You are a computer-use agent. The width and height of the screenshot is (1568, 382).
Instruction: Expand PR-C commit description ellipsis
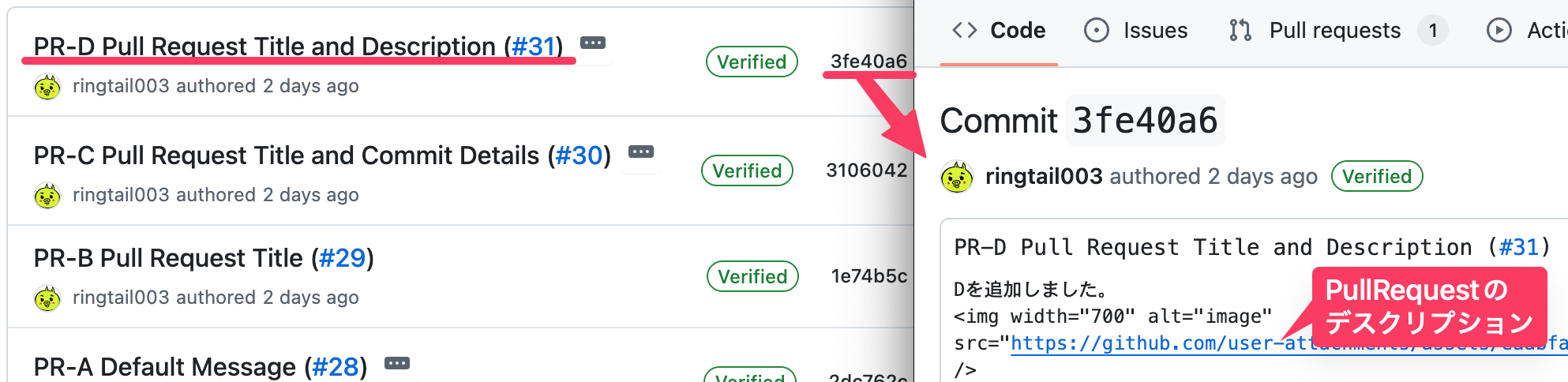point(641,152)
